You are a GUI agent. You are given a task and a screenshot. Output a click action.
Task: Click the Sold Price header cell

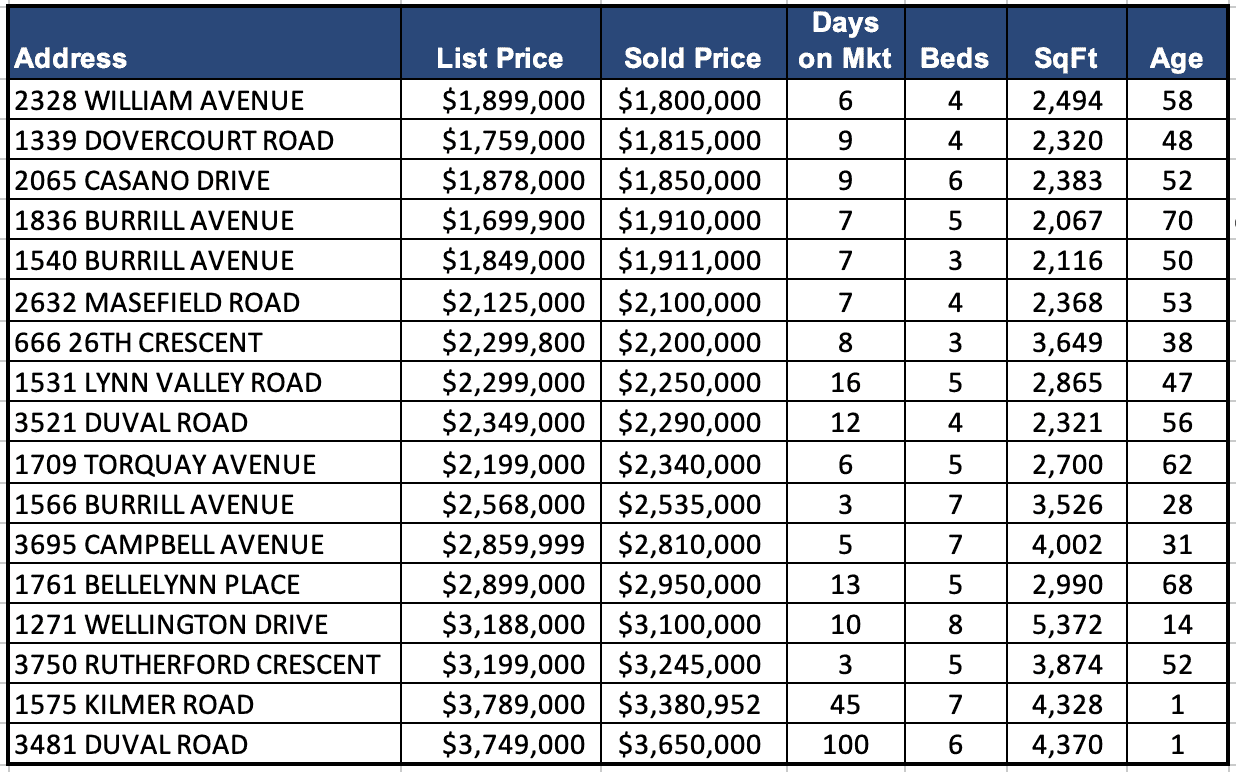(x=692, y=58)
